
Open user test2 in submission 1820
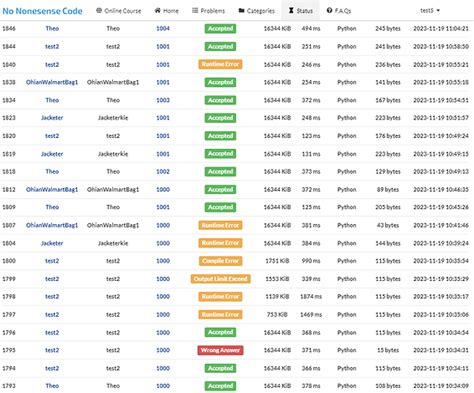52,136
